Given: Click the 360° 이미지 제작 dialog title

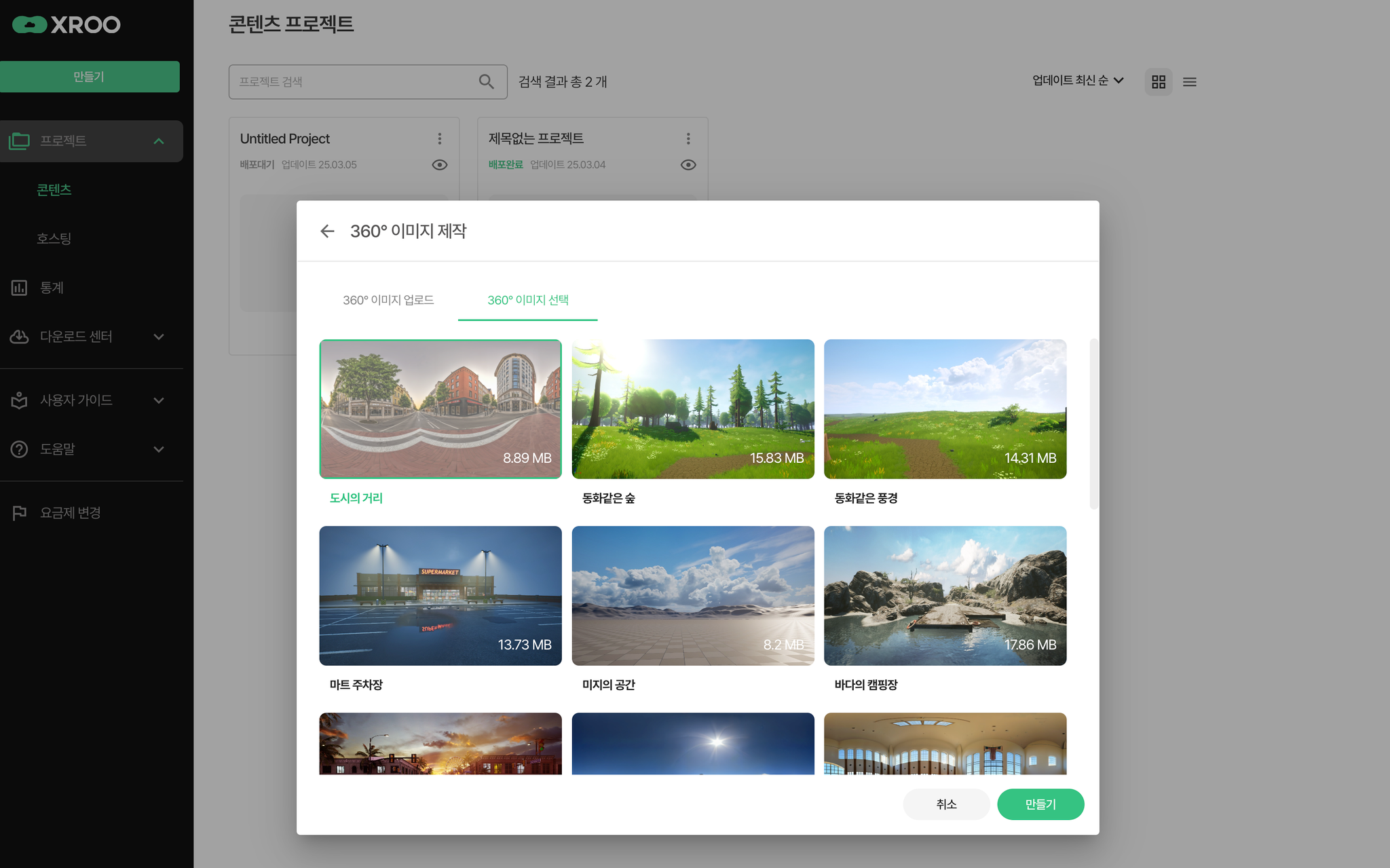Looking at the screenshot, I should click(409, 231).
